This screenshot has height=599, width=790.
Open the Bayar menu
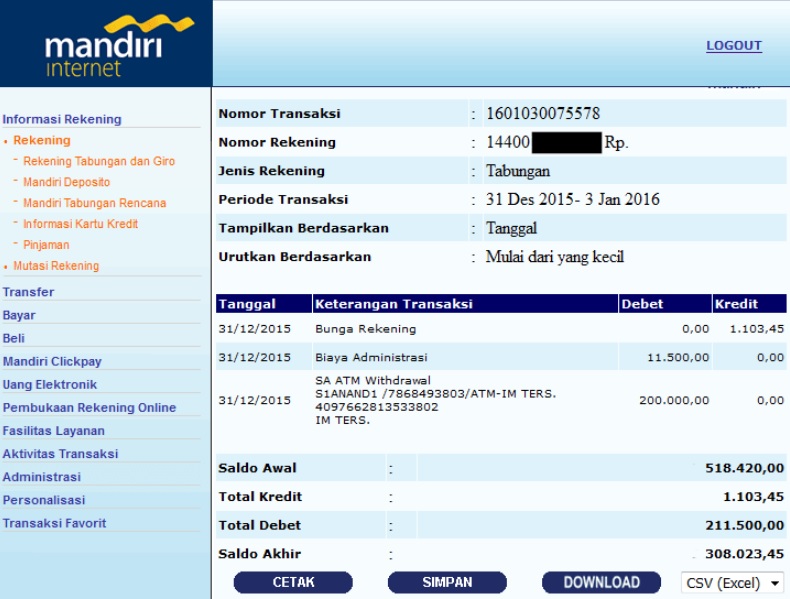(x=19, y=315)
